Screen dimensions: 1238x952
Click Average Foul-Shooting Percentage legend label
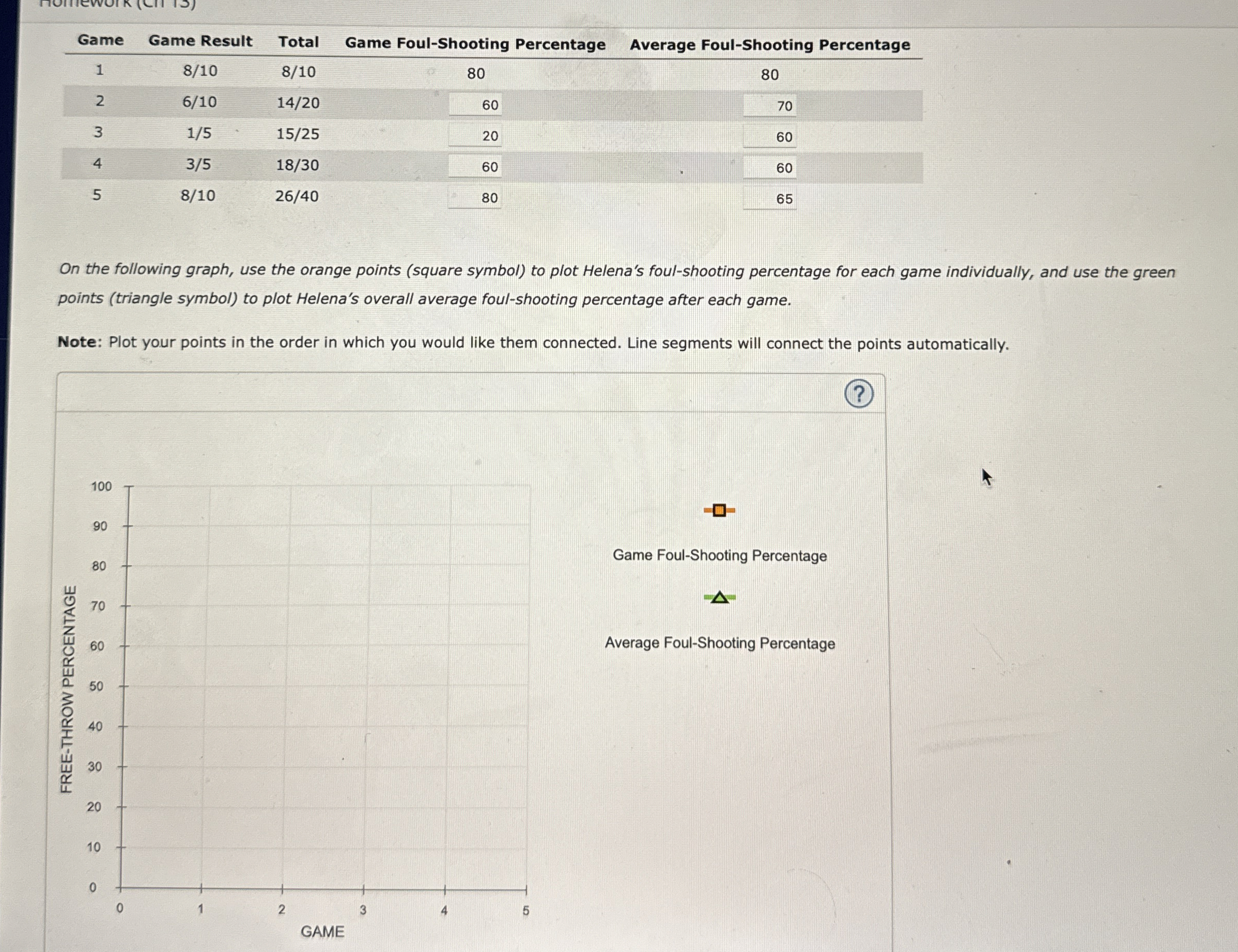tap(719, 643)
